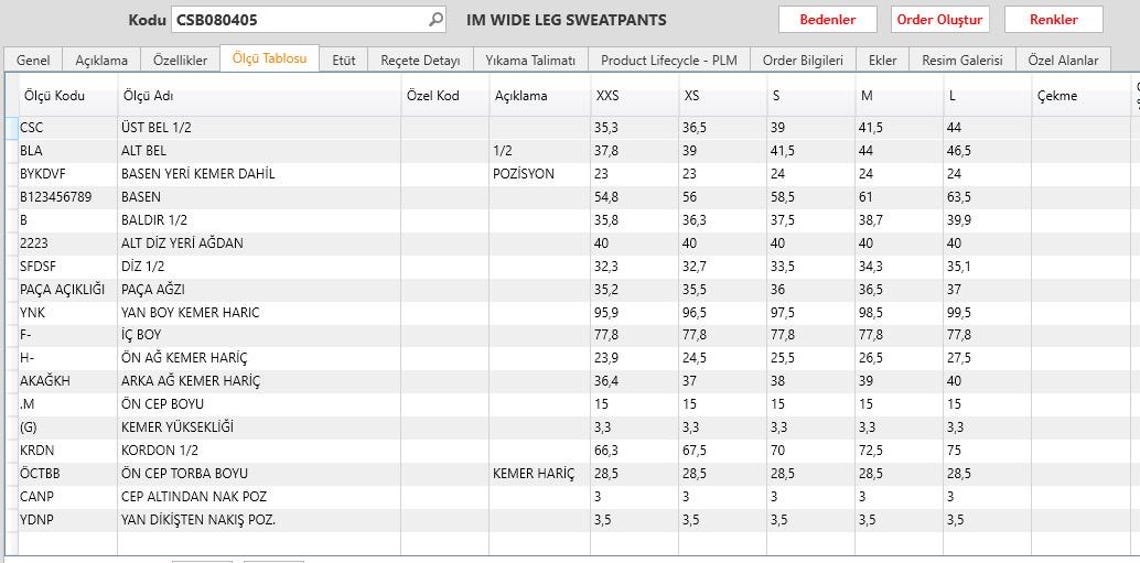Open the Resim Galerisi tab
Screen dimensions: 1140x563
962,60
